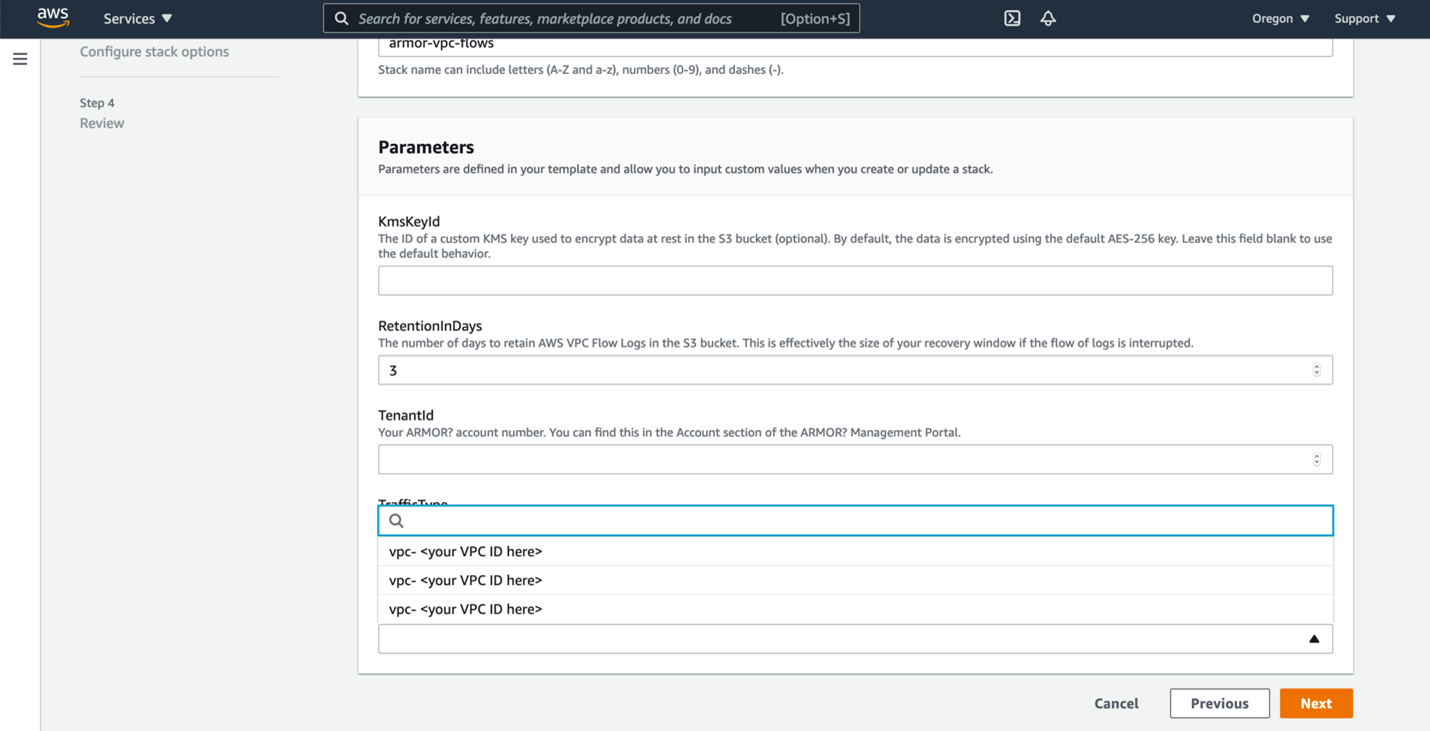Open the notifications bell

(1048, 18)
